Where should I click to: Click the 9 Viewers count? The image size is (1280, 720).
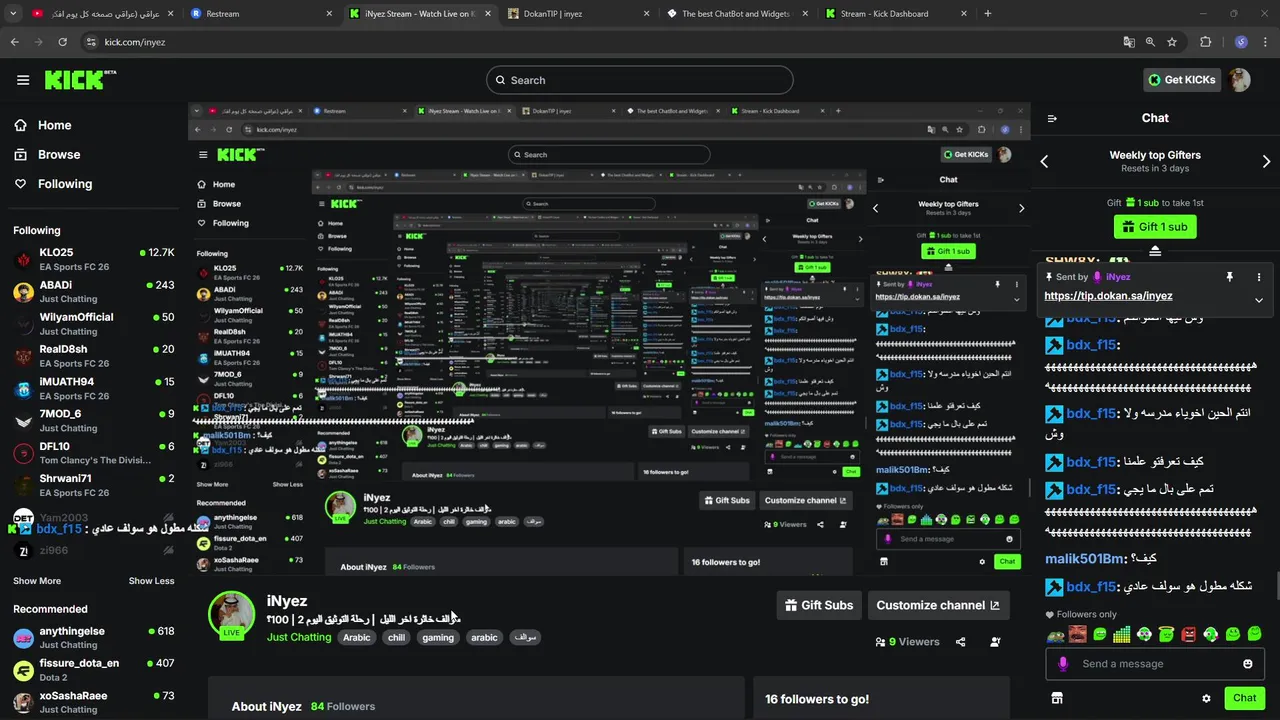coord(907,642)
